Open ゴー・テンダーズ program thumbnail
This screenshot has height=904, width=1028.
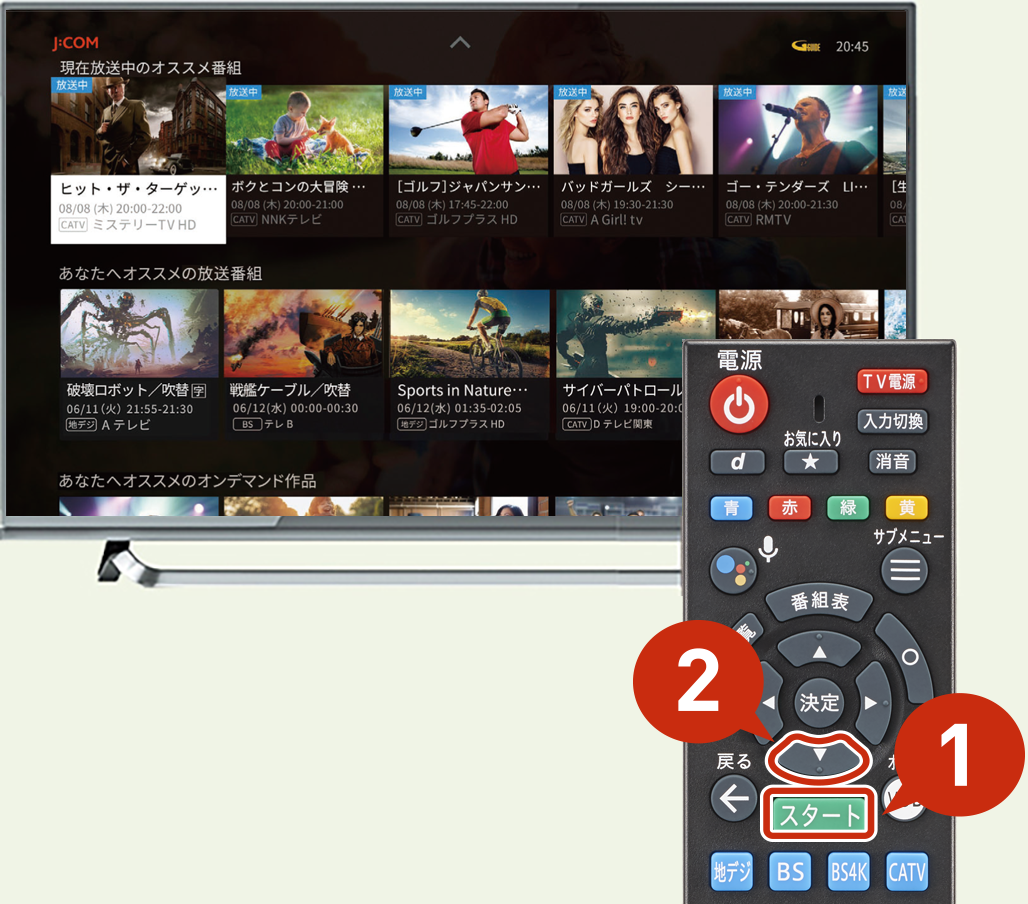click(x=798, y=130)
